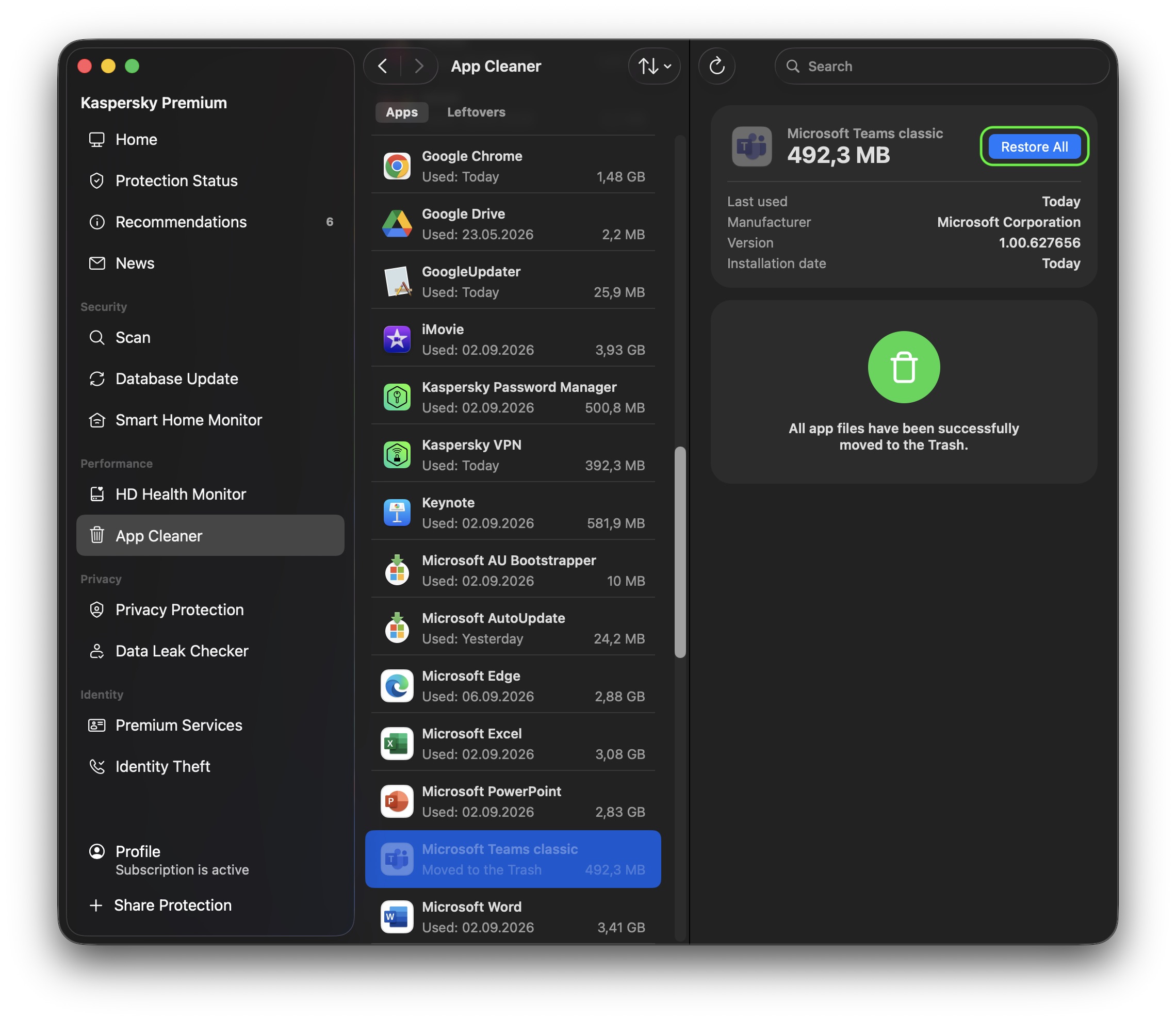
Task: Select the Microsoft Word row
Action: [x=513, y=916]
